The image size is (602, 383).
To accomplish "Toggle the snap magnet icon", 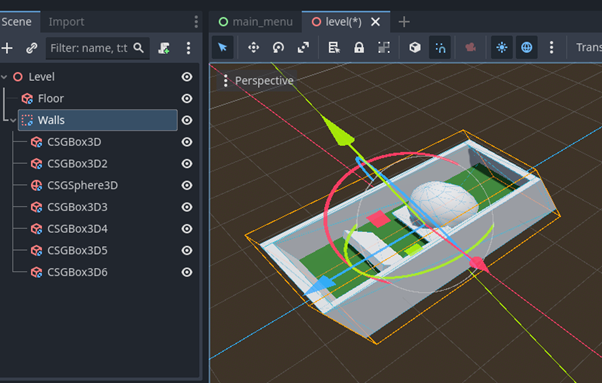I will 440,48.
